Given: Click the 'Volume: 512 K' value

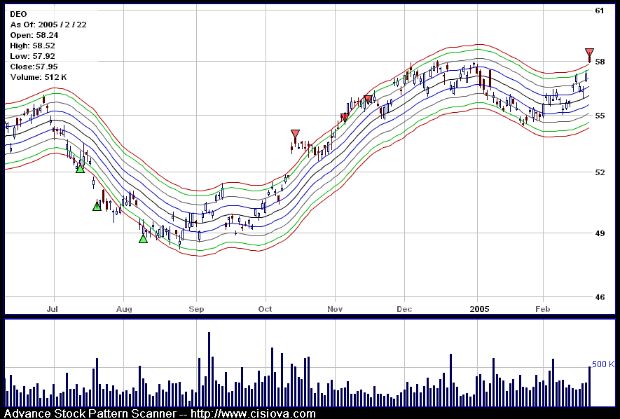Looking at the screenshot, I should [x=38, y=77].
